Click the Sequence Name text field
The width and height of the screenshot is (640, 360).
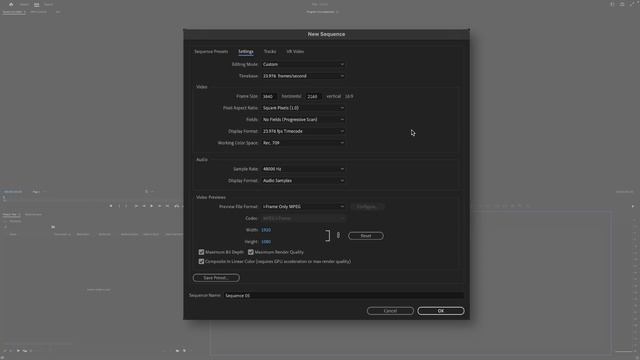click(344, 296)
